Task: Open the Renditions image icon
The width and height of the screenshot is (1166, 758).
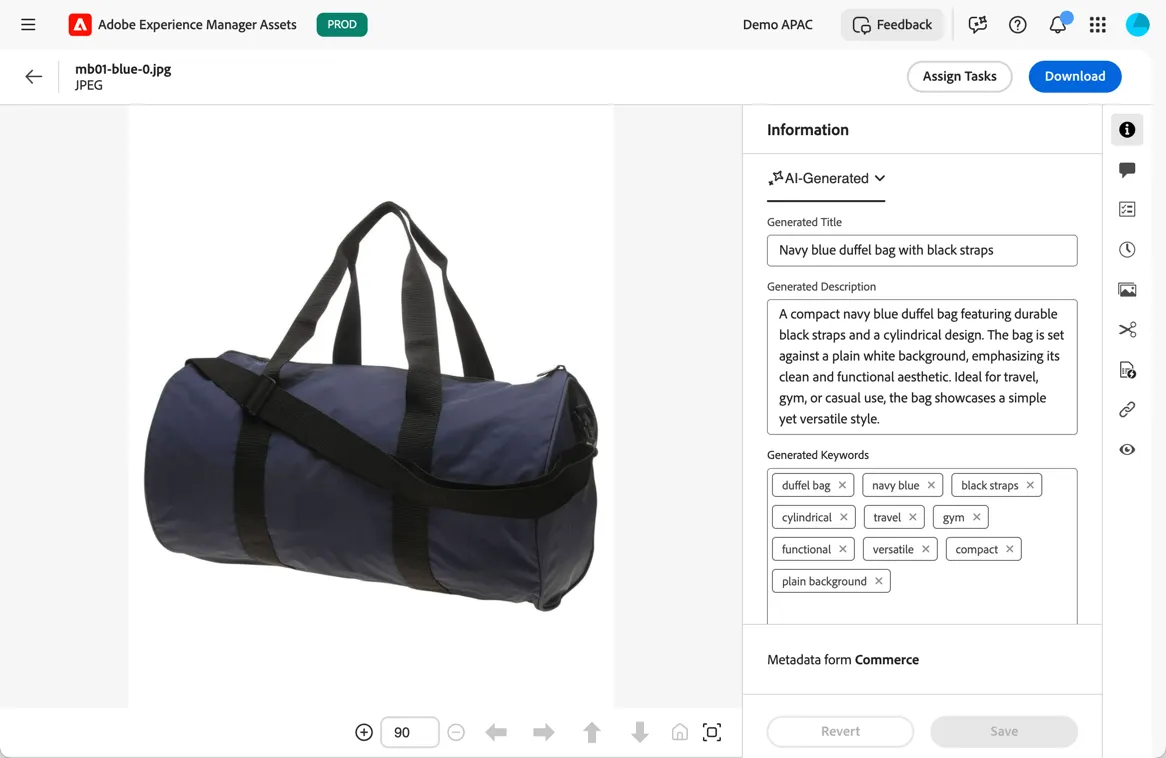Action: (x=1127, y=289)
